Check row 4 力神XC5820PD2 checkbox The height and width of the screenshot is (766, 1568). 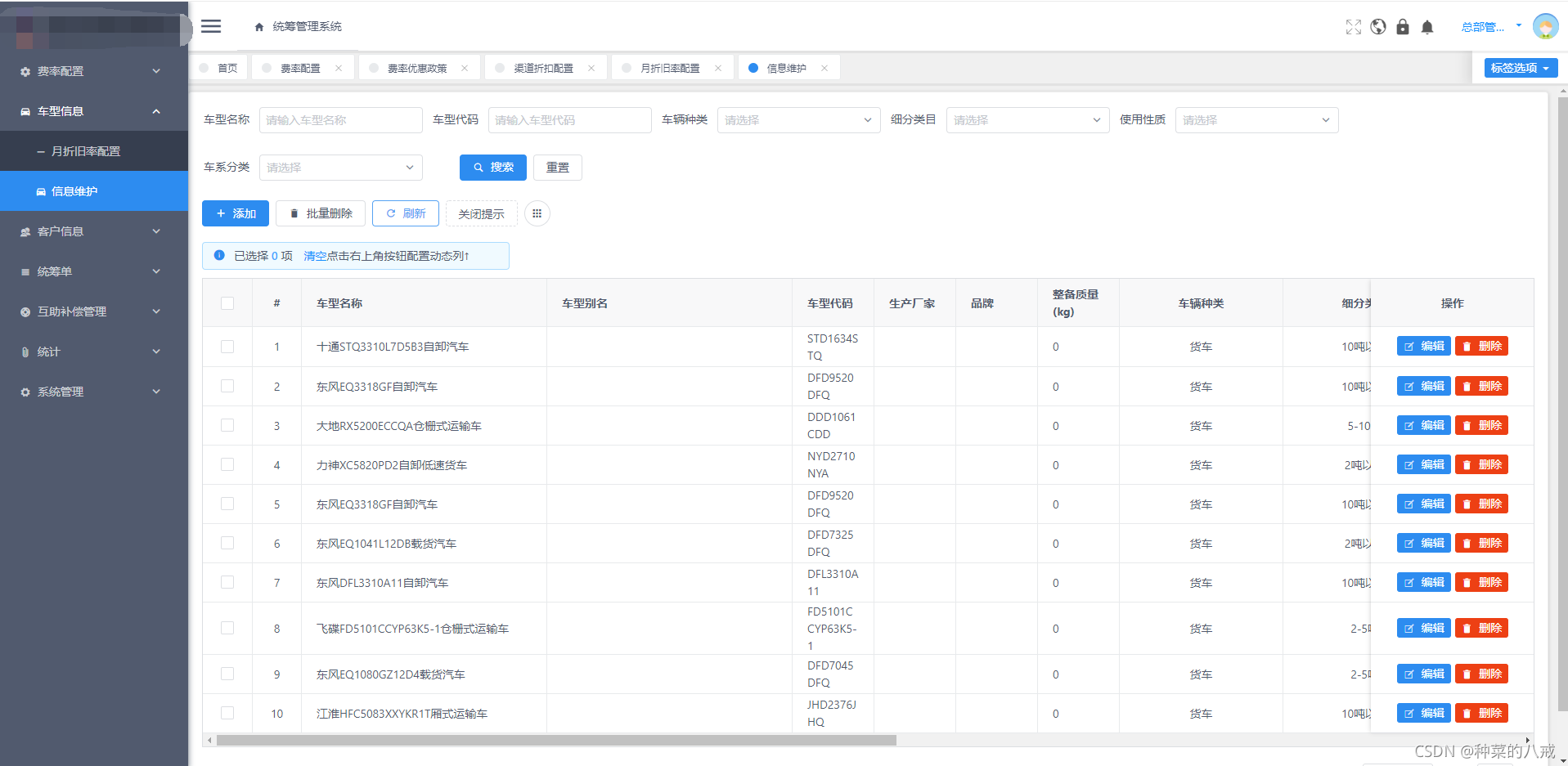[x=227, y=464]
